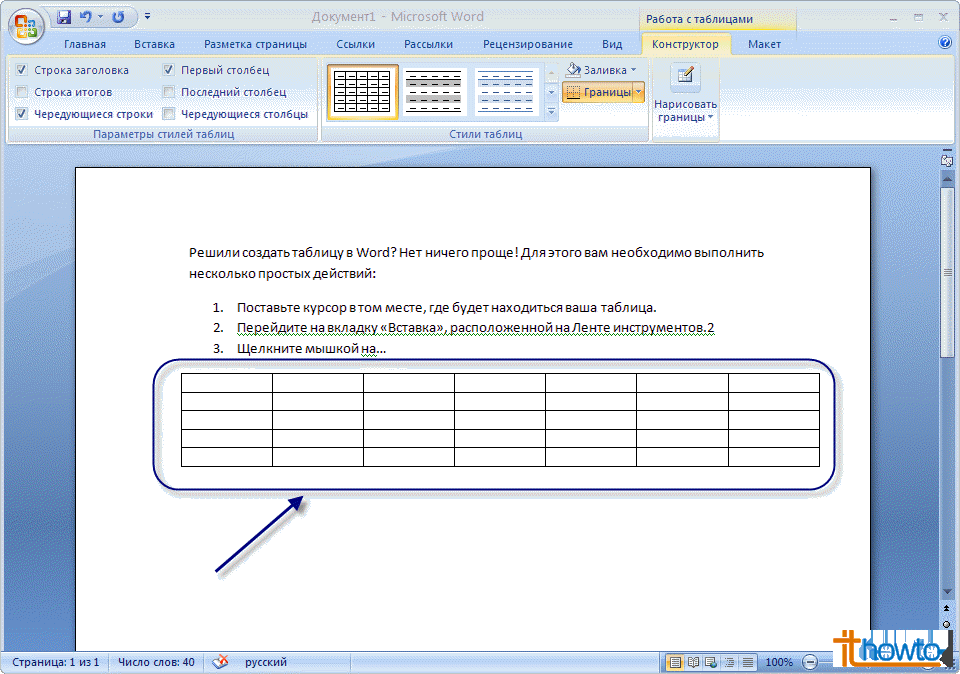Viewport: 960px width, 674px height.
Task: Open the Вид tab
Action: (x=612, y=44)
